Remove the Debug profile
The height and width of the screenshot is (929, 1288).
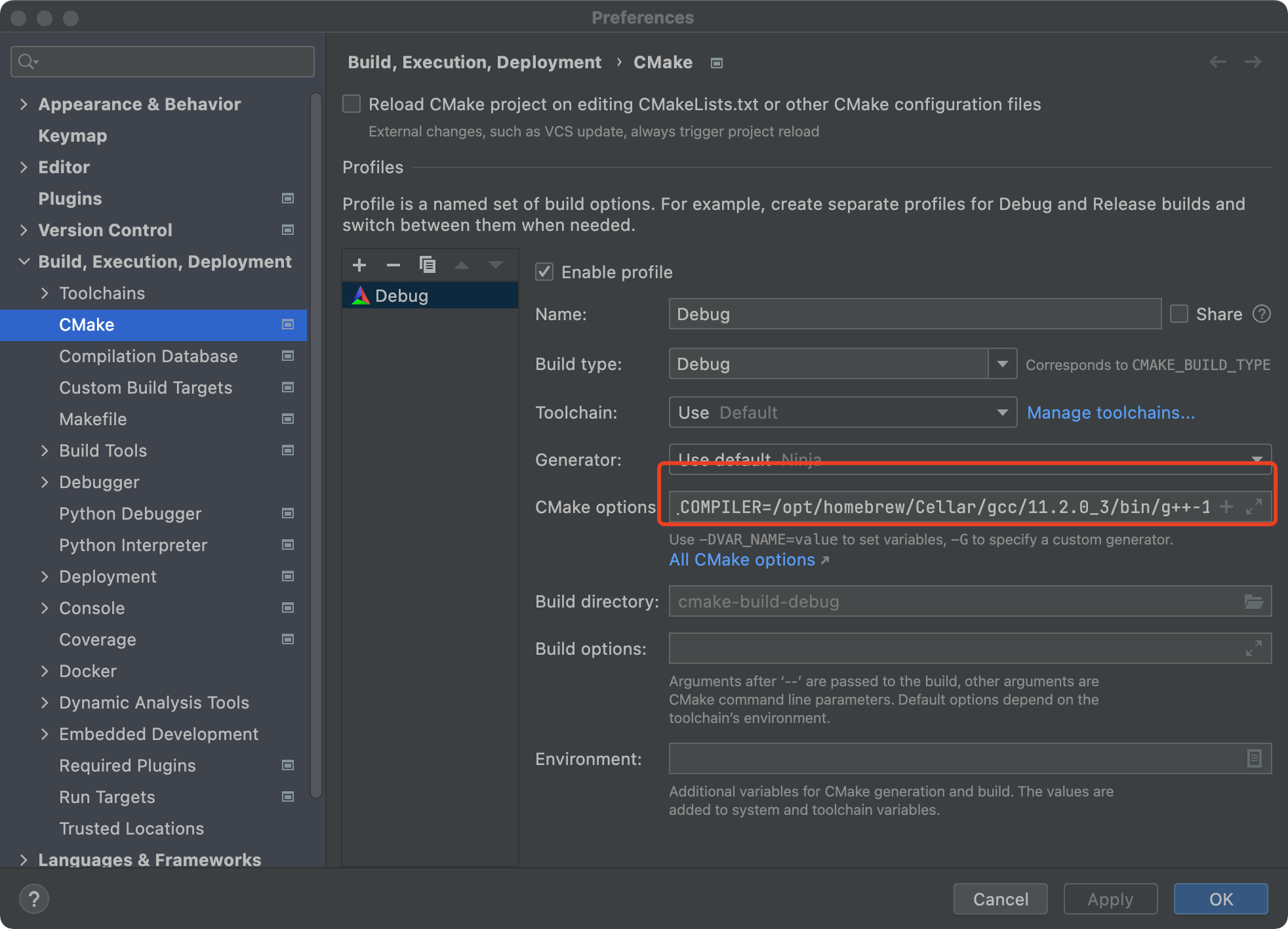[x=393, y=264]
